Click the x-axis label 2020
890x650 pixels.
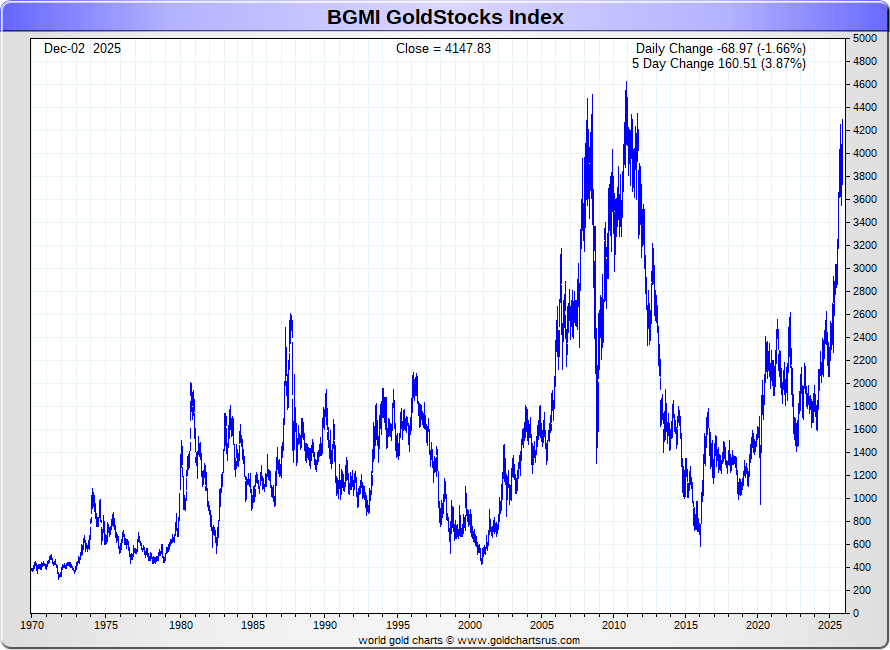(x=758, y=626)
